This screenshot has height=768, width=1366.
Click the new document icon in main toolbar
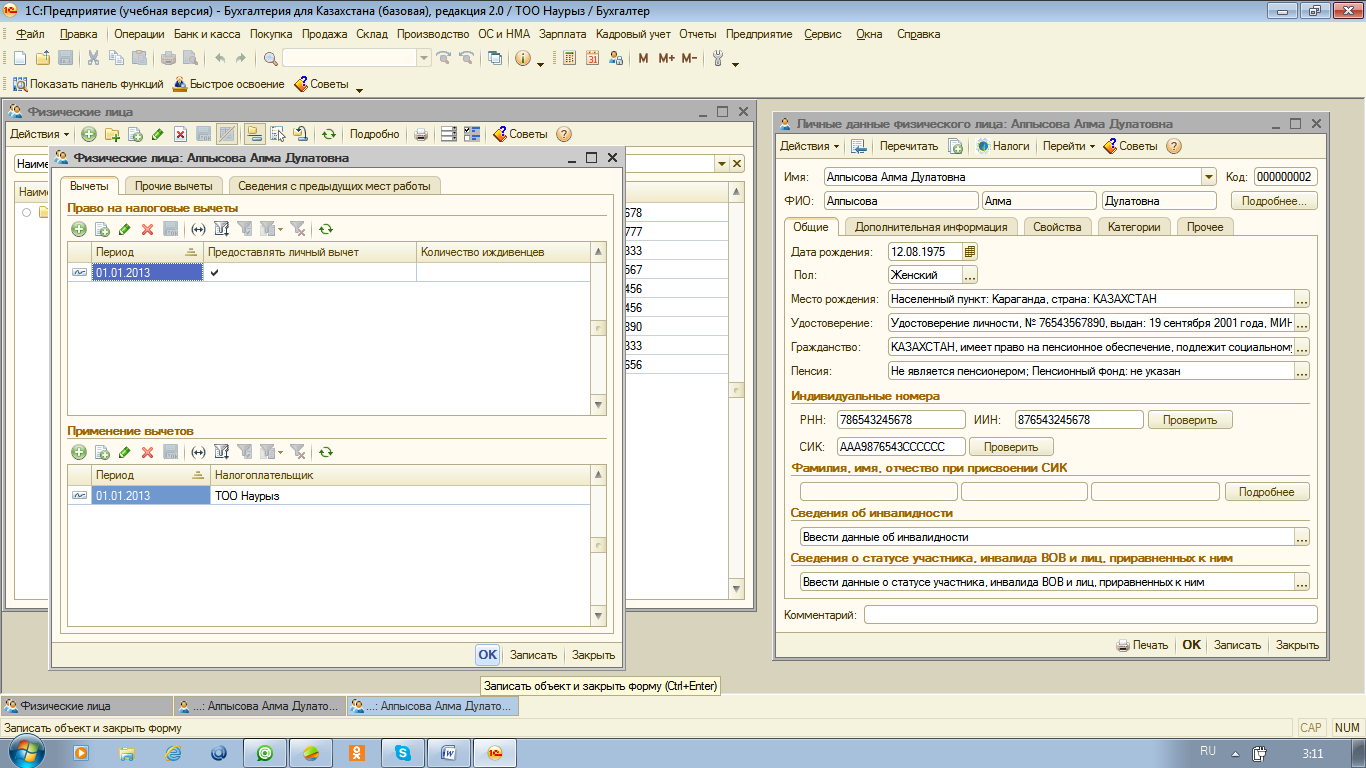(x=19, y=58)
